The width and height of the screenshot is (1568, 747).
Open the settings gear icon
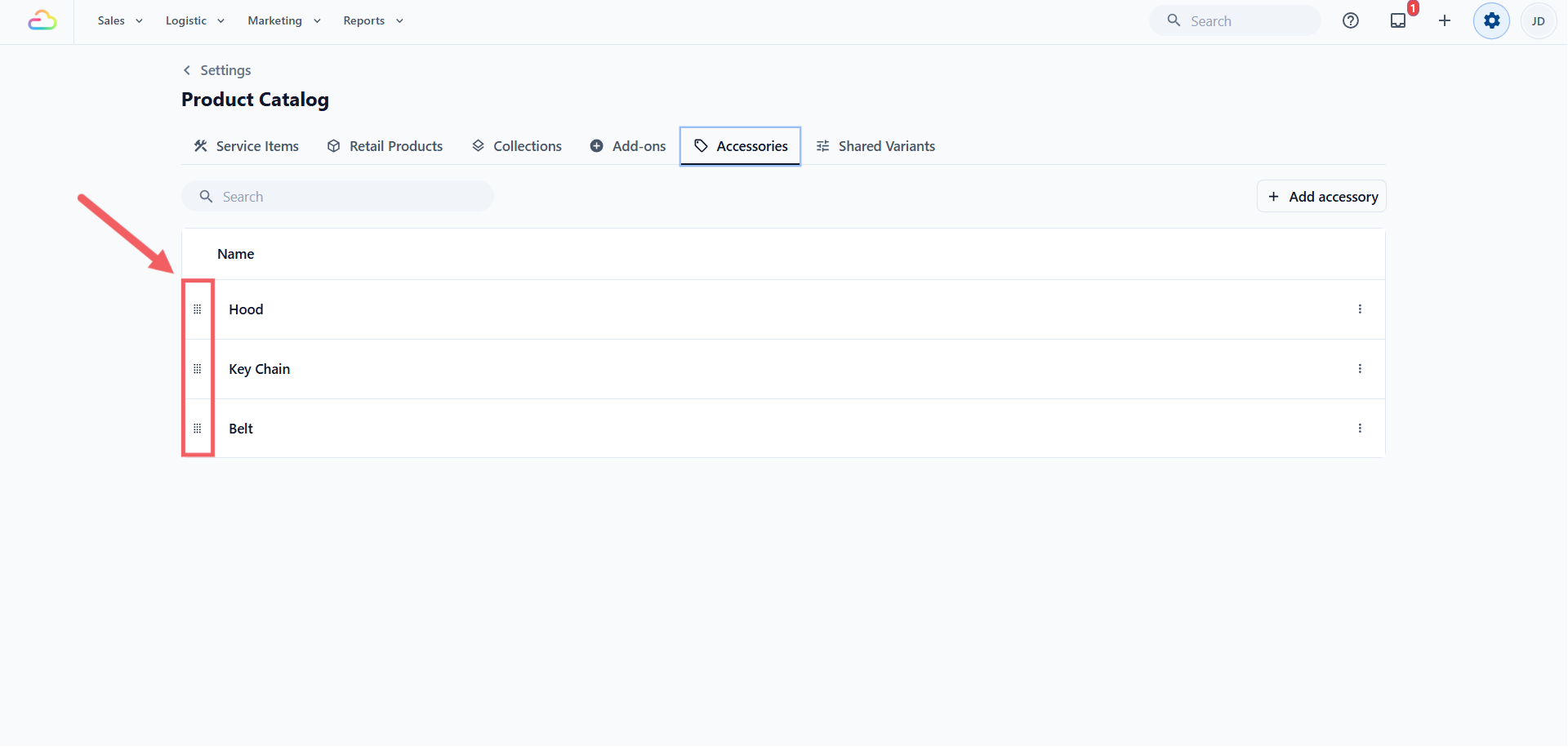(x=1492, y=20)
